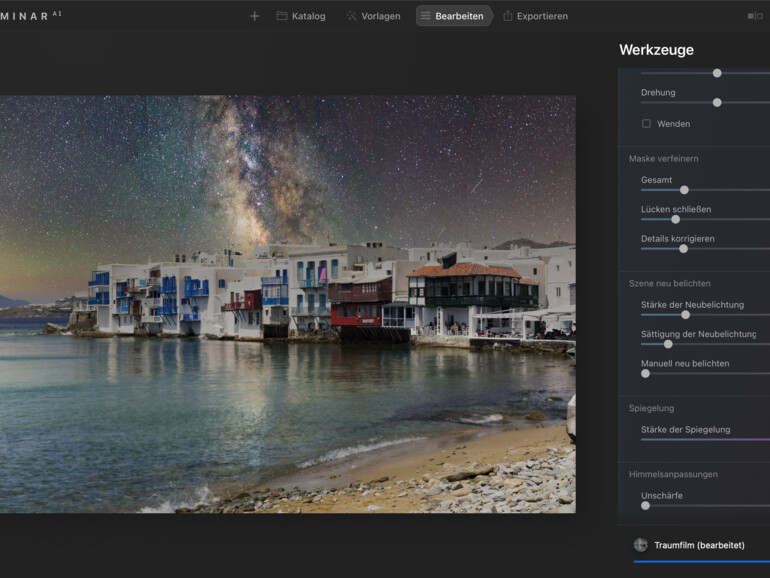Click the Manuell neu belichten slider handle

(645, 374)
